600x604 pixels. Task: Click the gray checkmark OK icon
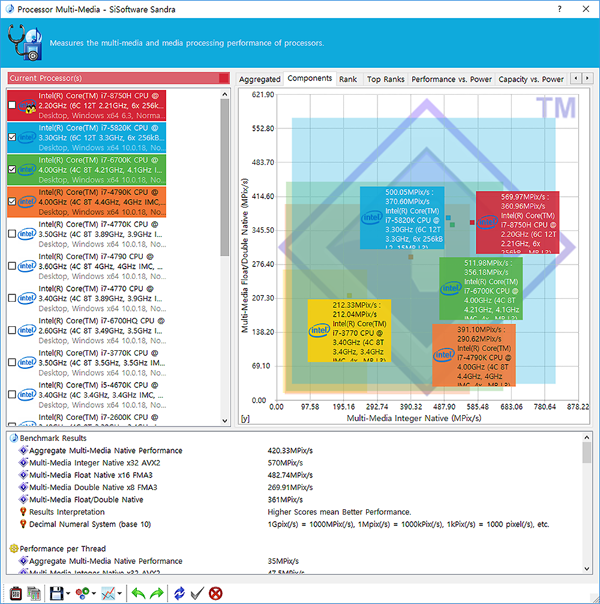[x=197, y=593]
